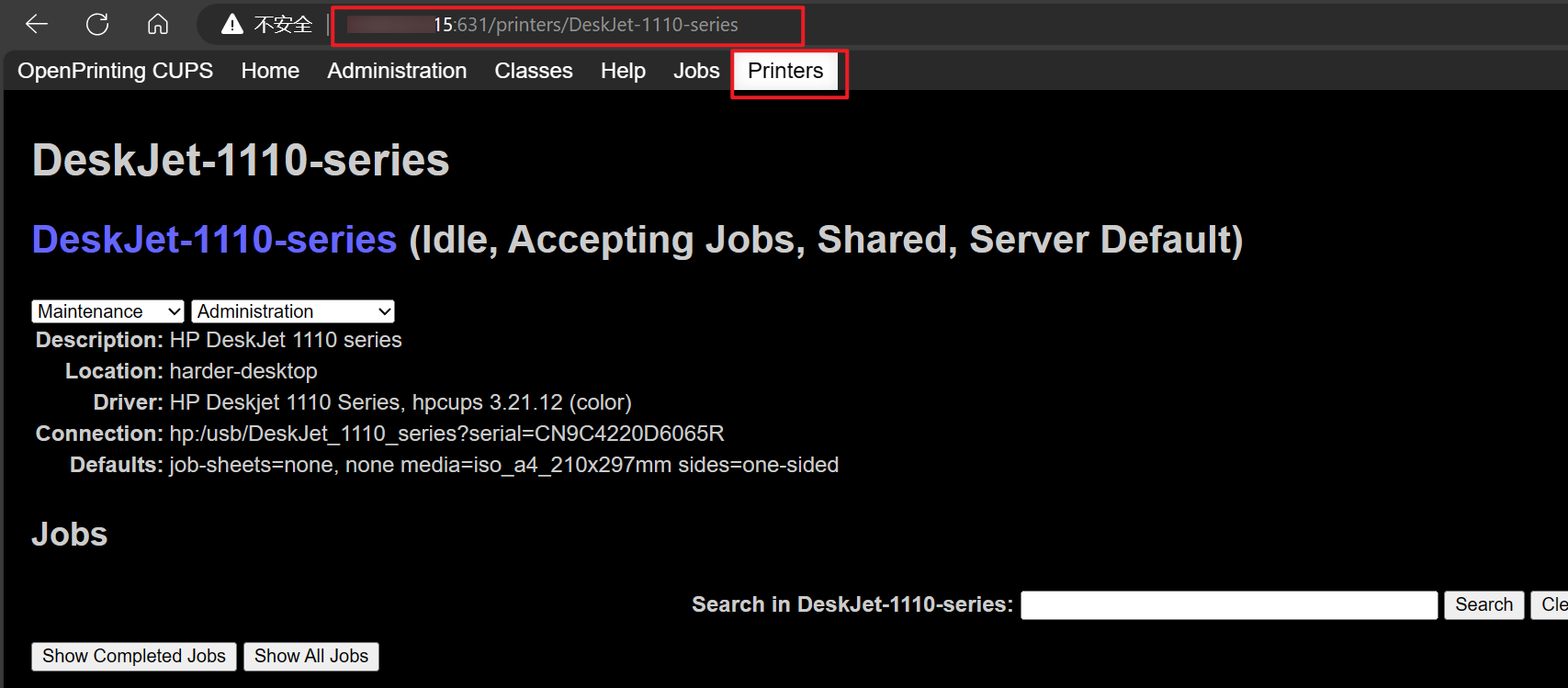Click the URL in the address bar
1568x688 pixels.
(x=585, y=25)
